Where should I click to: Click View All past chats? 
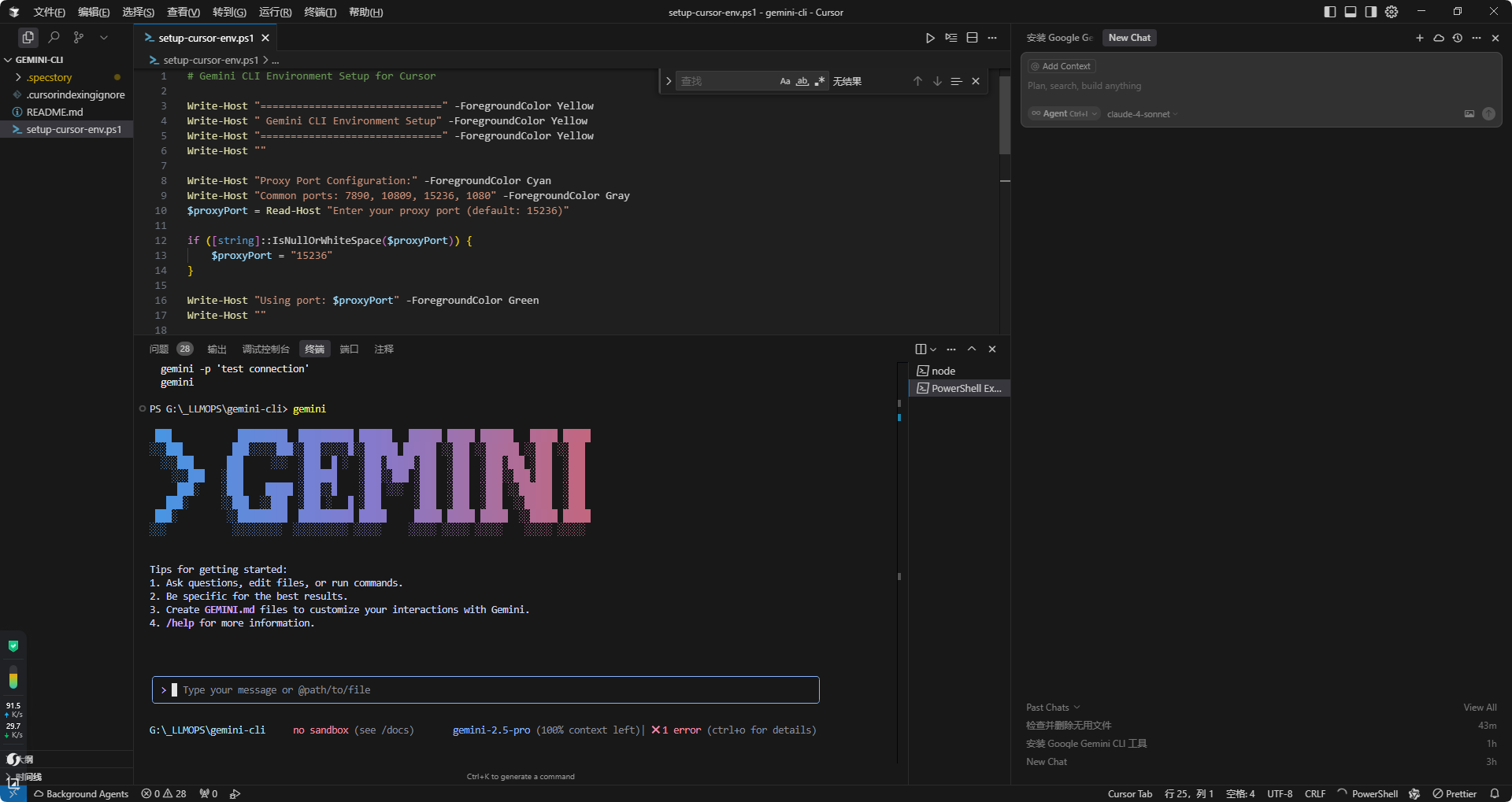point(1480,708)
